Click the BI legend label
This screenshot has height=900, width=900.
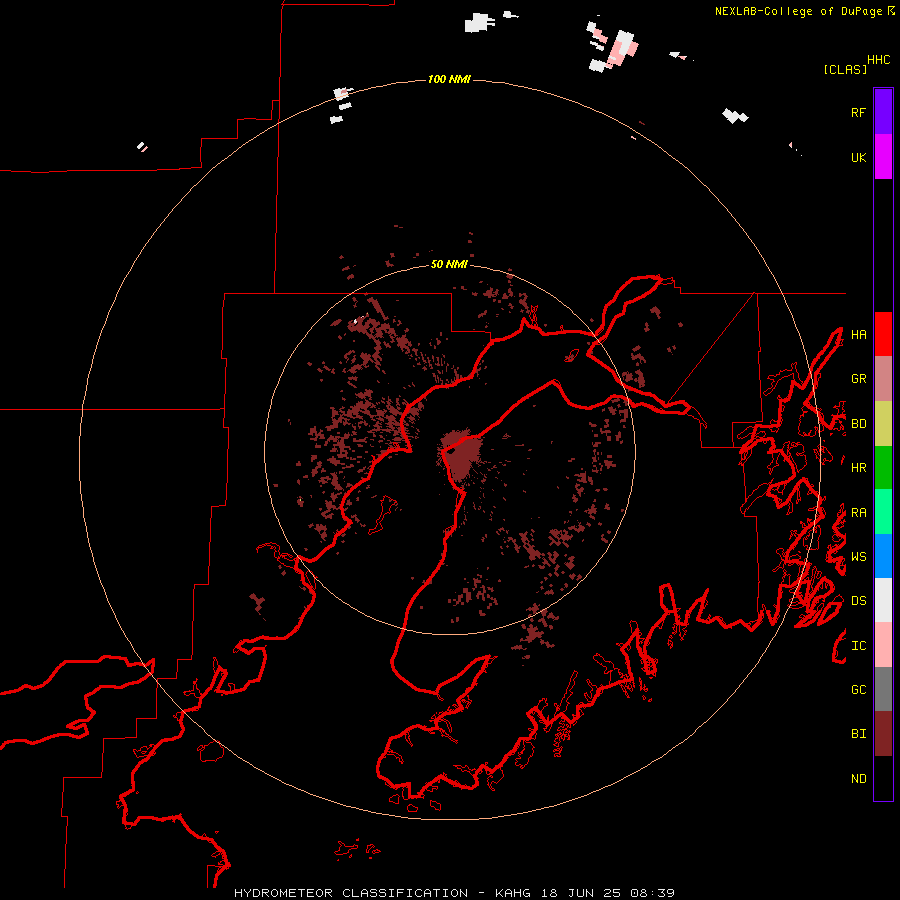pyautogui.click(x=858, y=734)
